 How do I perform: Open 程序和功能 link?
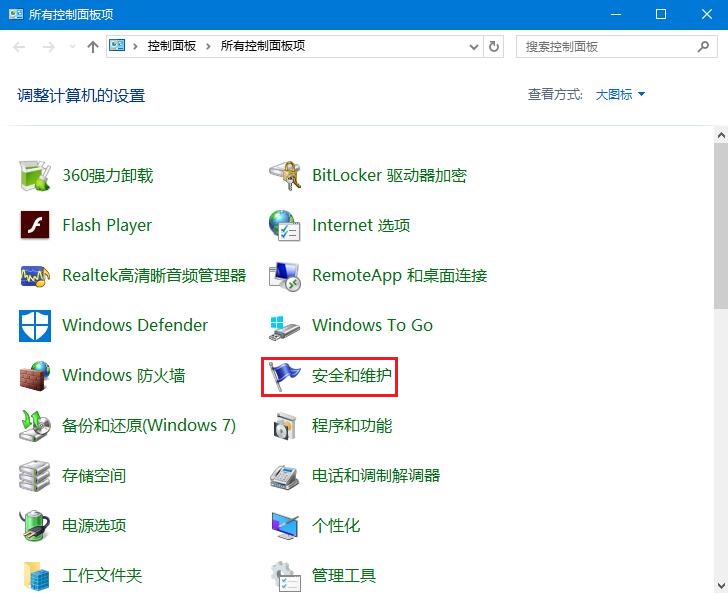click(x=352, y=425)
